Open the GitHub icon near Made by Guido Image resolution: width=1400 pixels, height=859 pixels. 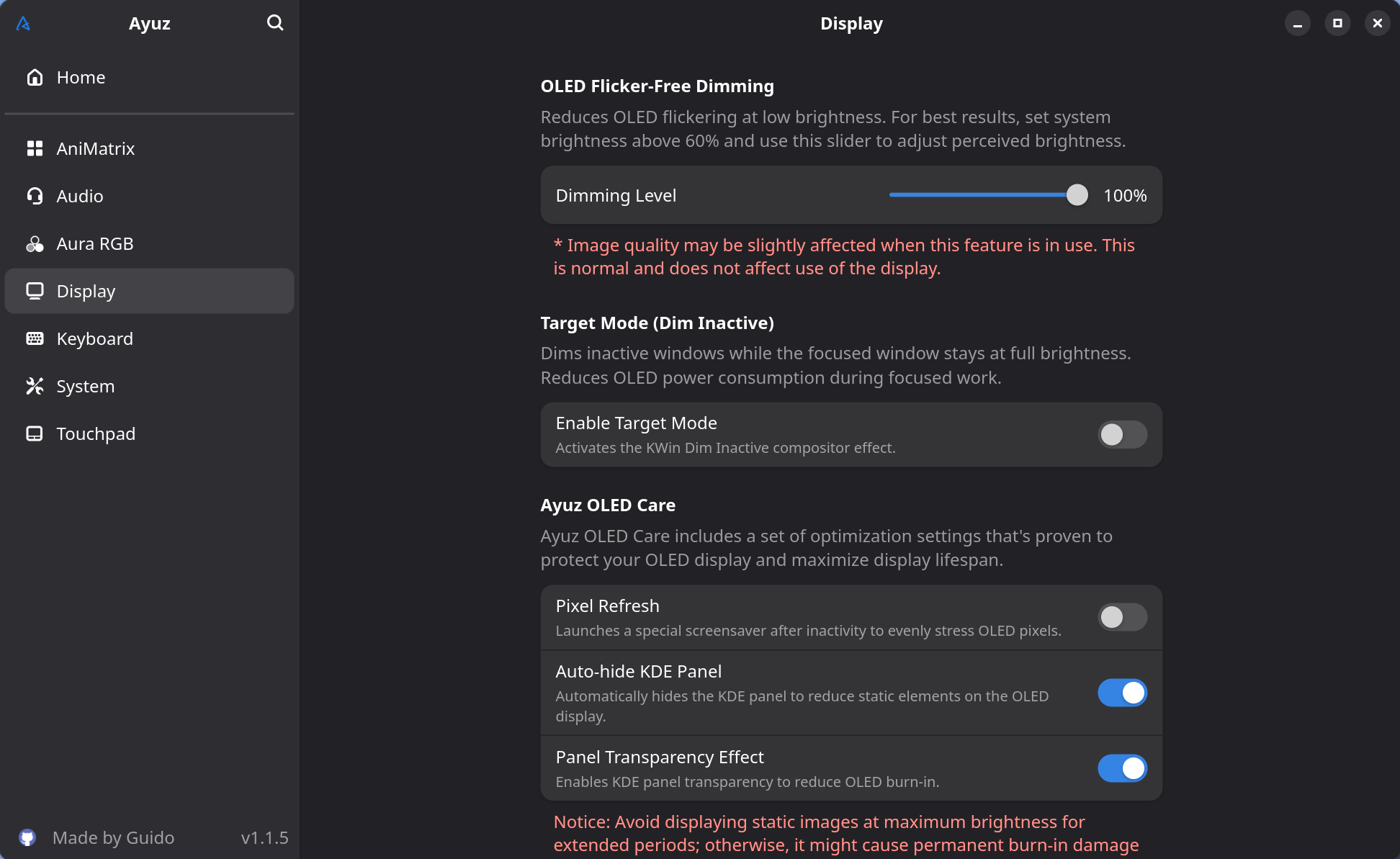pyautogui.click(x=27, y=837)
